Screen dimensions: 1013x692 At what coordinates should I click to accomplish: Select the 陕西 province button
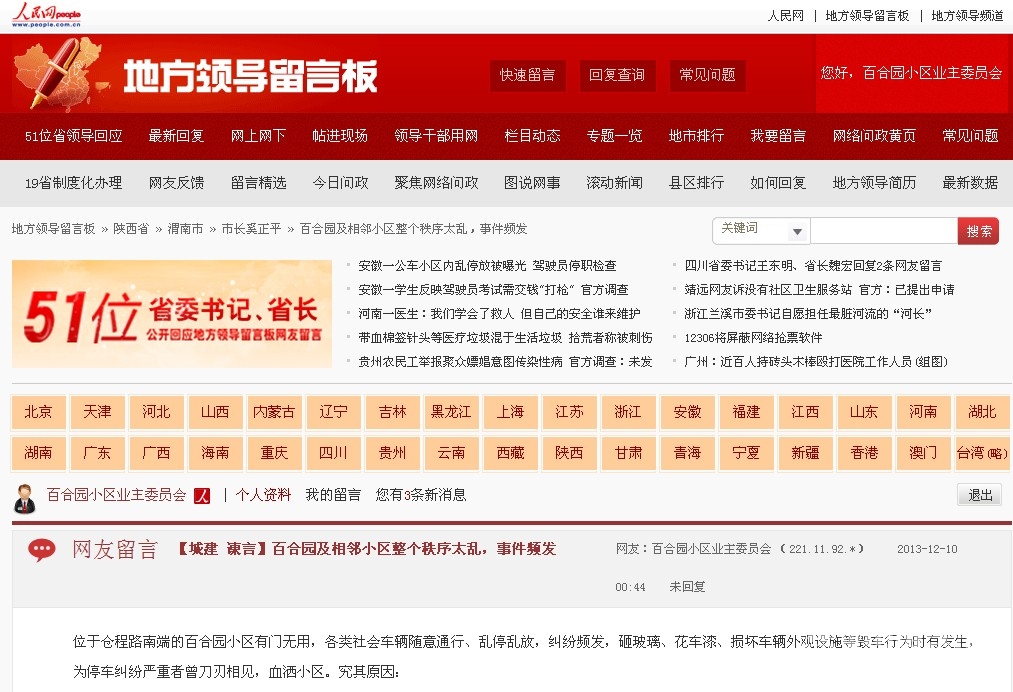[x=569, y=453]
